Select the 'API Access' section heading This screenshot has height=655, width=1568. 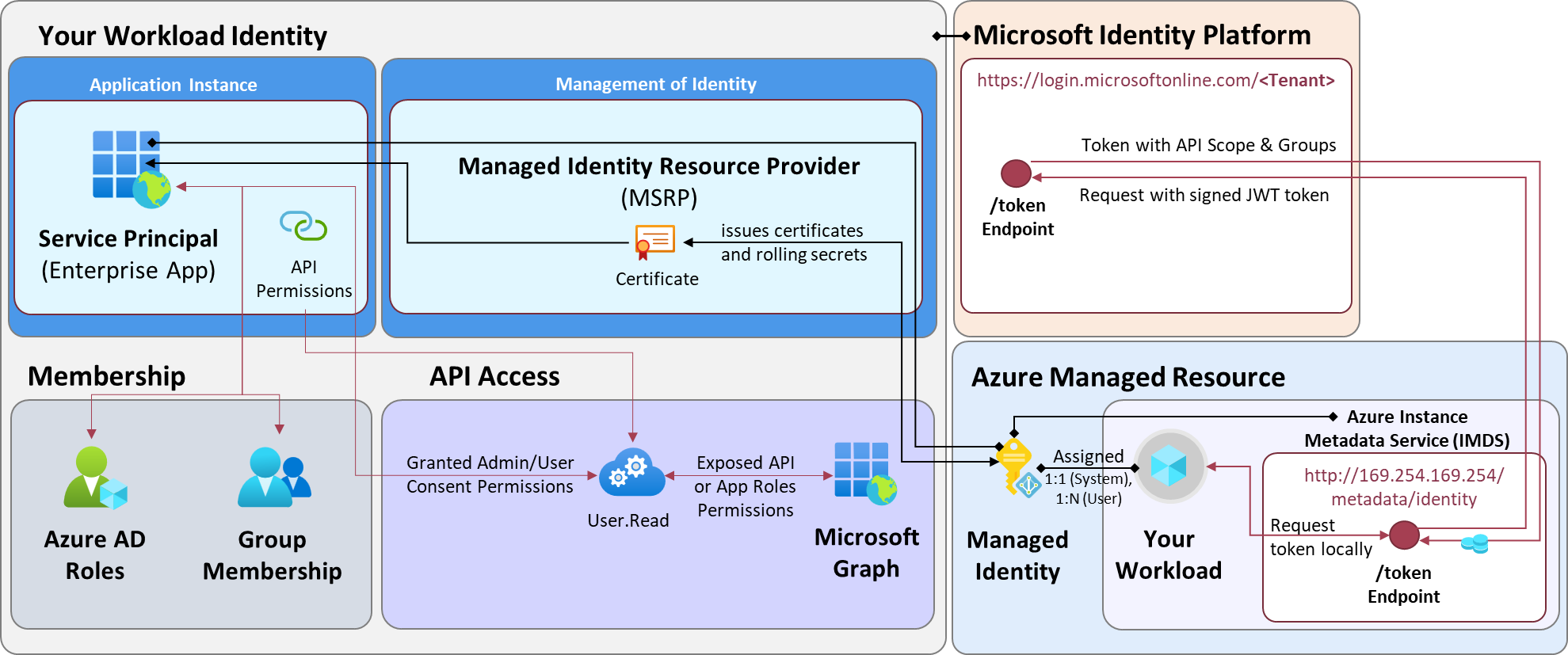494,376
